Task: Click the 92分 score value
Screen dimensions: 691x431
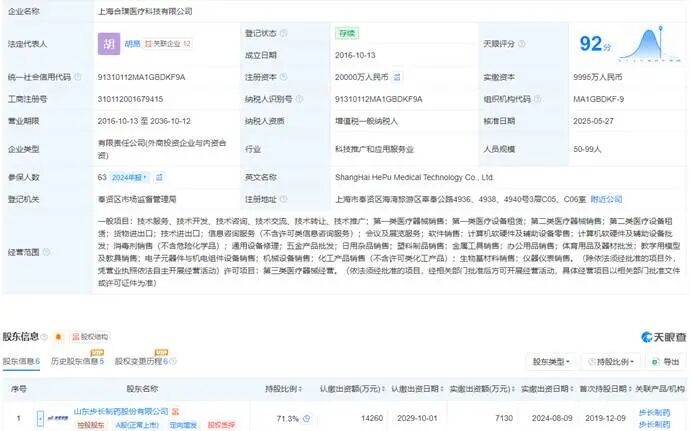Action: tap(595, 44)
